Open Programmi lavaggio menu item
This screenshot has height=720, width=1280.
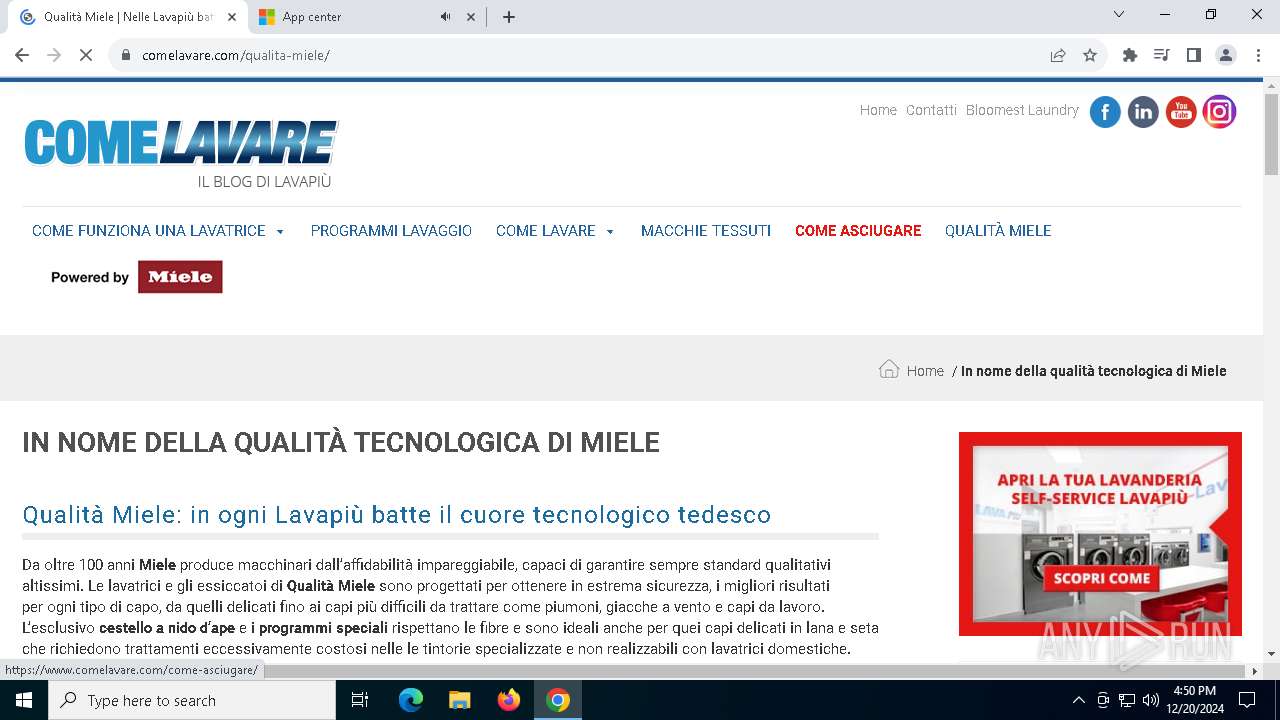391,231
